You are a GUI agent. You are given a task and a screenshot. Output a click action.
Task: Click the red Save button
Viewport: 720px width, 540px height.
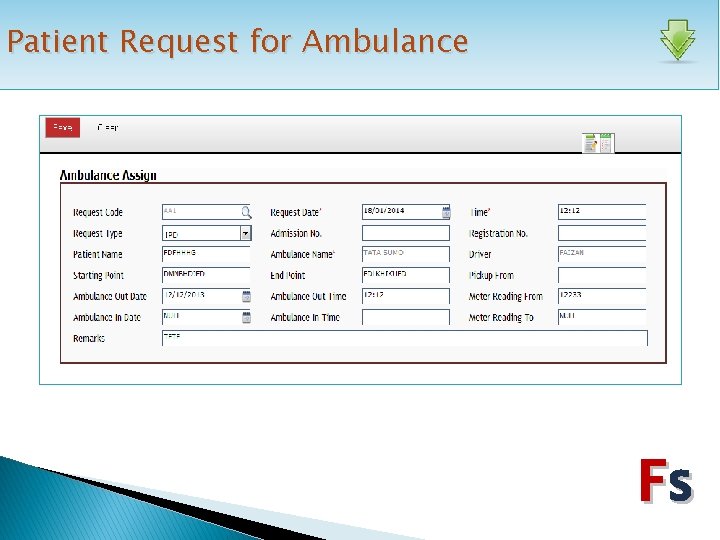tap(62, 127)
